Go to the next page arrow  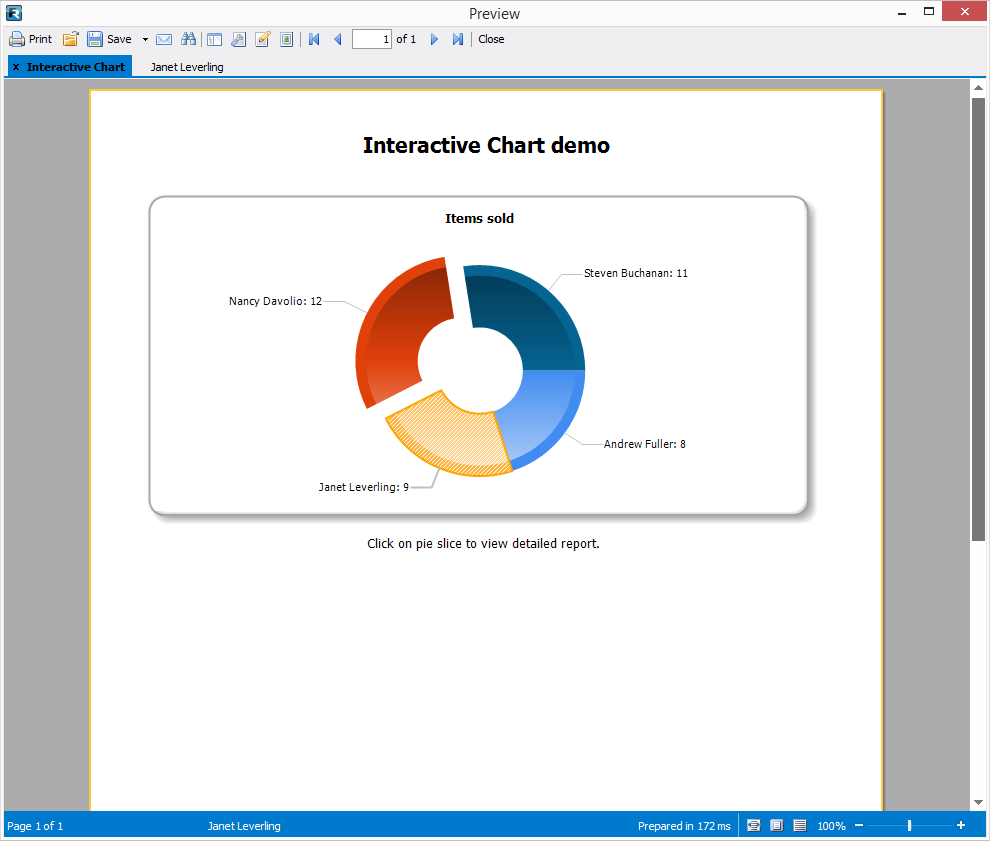coord(433,39)
